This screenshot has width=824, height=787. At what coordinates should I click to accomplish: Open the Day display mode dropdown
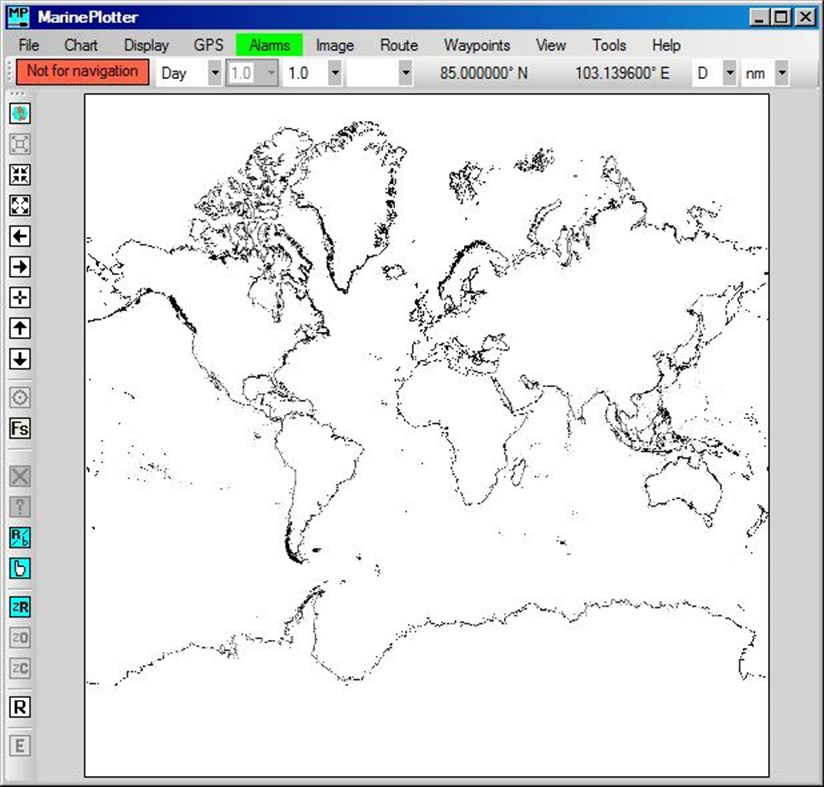(x=213, y=72)
